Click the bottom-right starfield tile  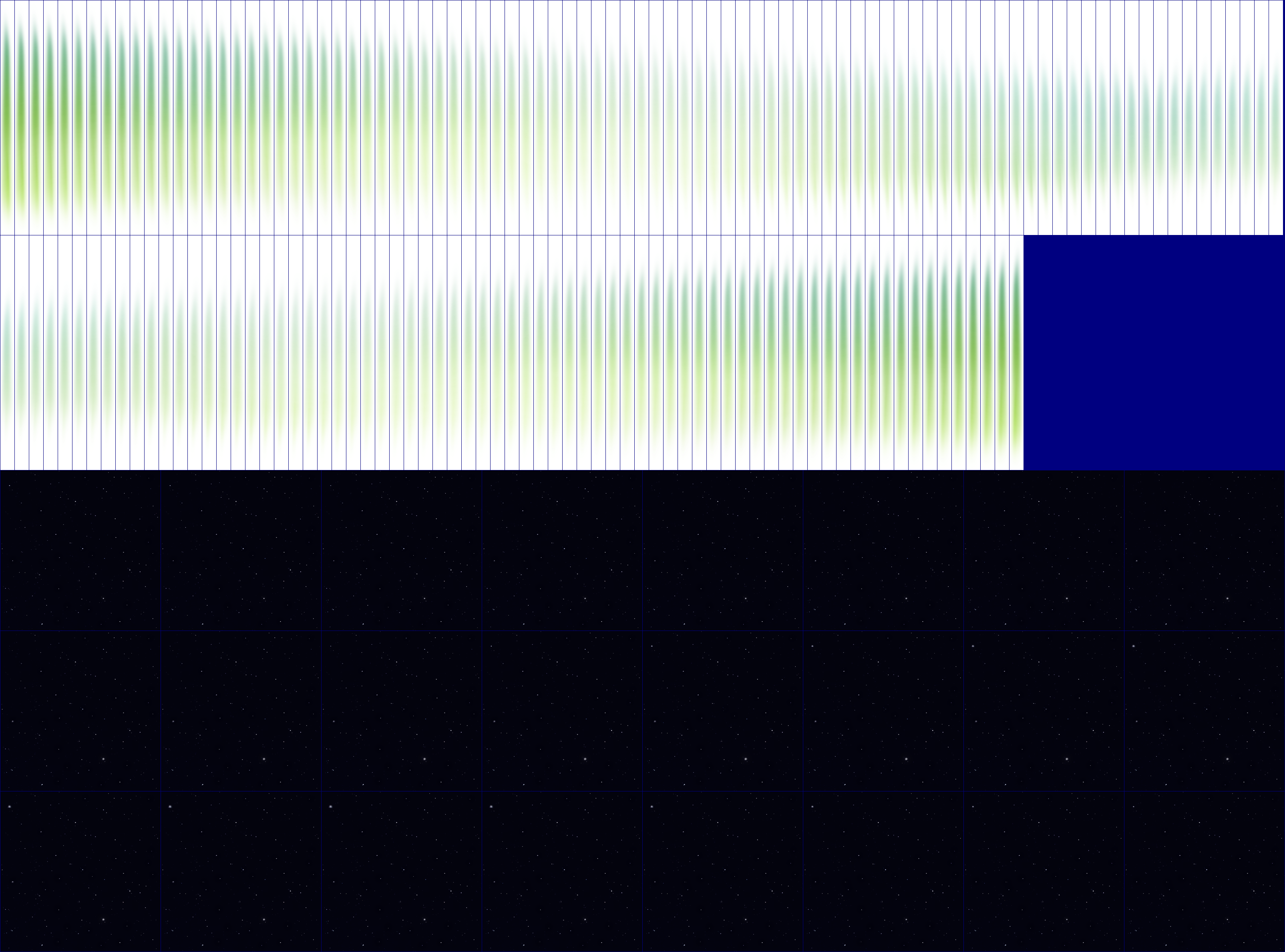click(1204, 871)
